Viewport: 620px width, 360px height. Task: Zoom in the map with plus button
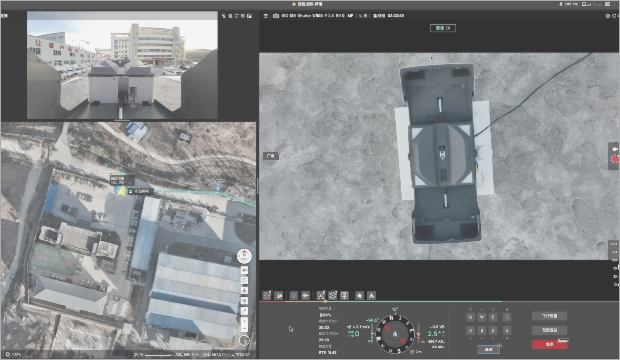pos(244,321)
